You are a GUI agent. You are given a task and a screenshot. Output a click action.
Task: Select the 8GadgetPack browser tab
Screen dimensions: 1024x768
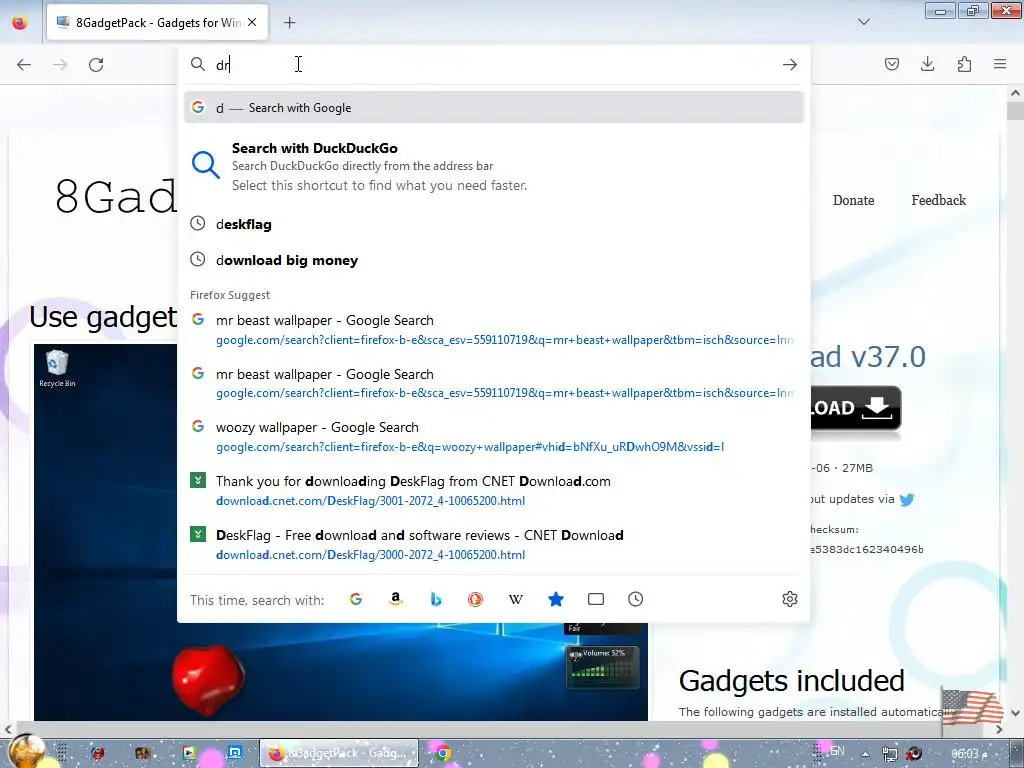point(157,22)
